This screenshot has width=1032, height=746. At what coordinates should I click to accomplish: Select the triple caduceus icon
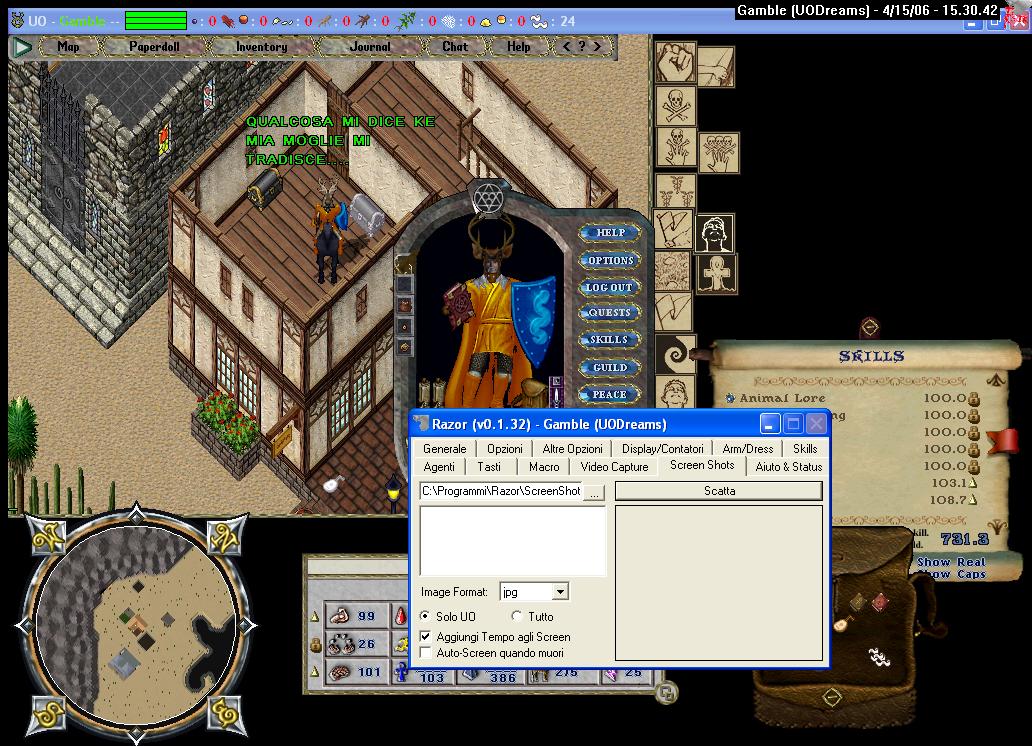(675, 191)
